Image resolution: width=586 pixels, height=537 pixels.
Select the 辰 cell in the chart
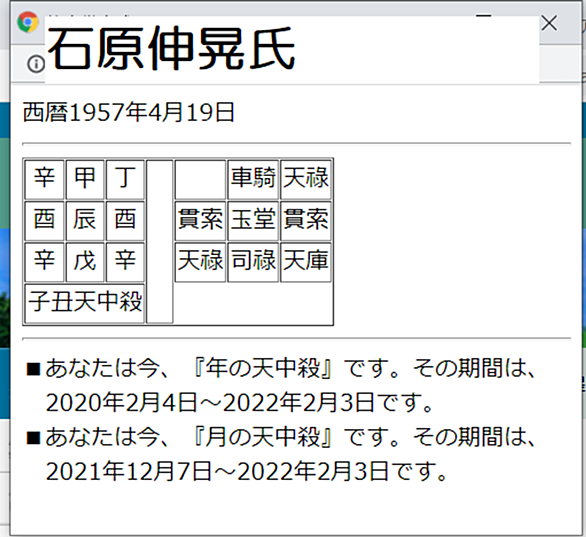tap(85, 221)
